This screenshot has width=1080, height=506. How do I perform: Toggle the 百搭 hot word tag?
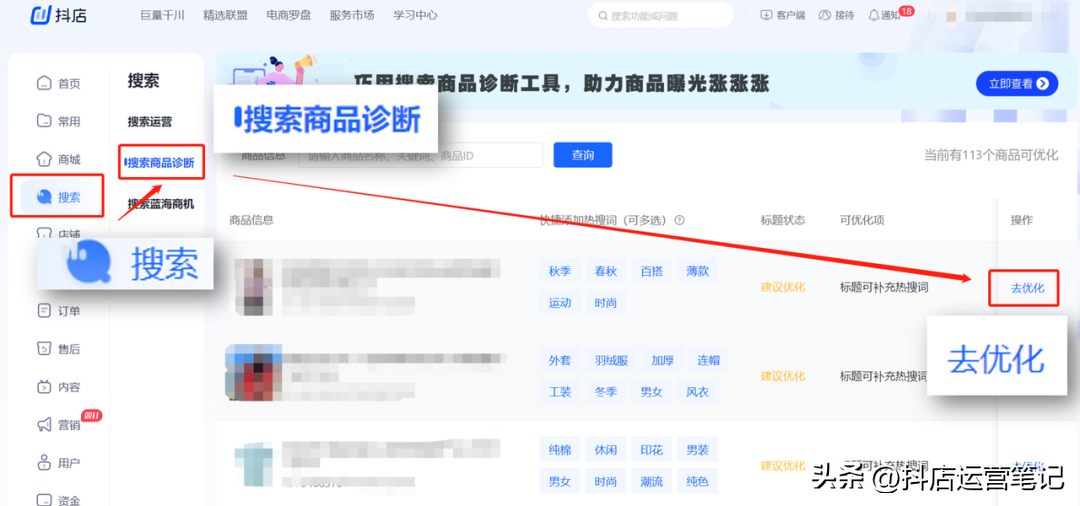pos(652,271)
